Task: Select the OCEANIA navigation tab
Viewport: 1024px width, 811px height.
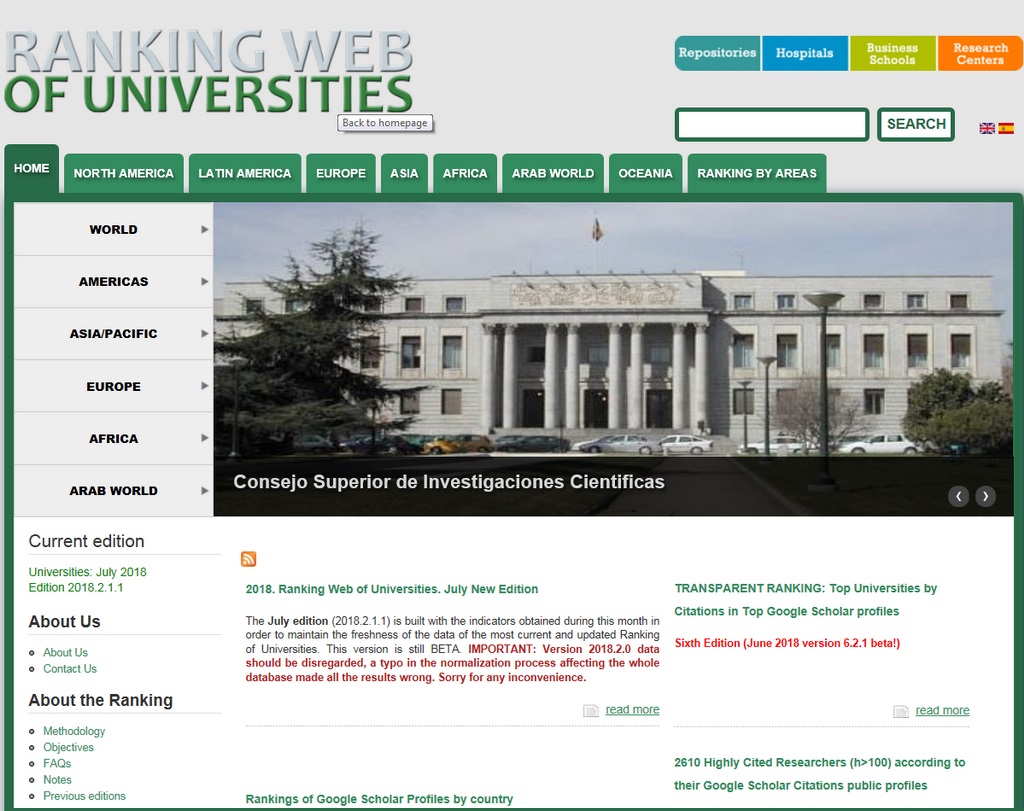Action: click(x=645, y=173)
